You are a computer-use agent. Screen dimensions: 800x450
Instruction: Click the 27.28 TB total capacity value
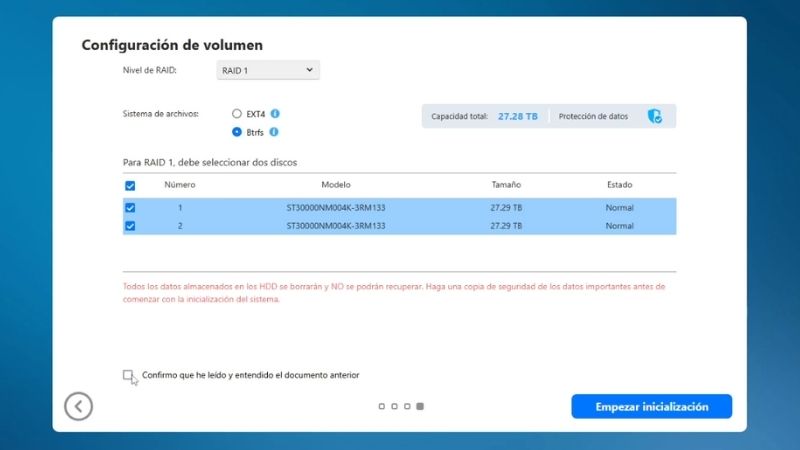pyautogui.click(x=518, y=116)
